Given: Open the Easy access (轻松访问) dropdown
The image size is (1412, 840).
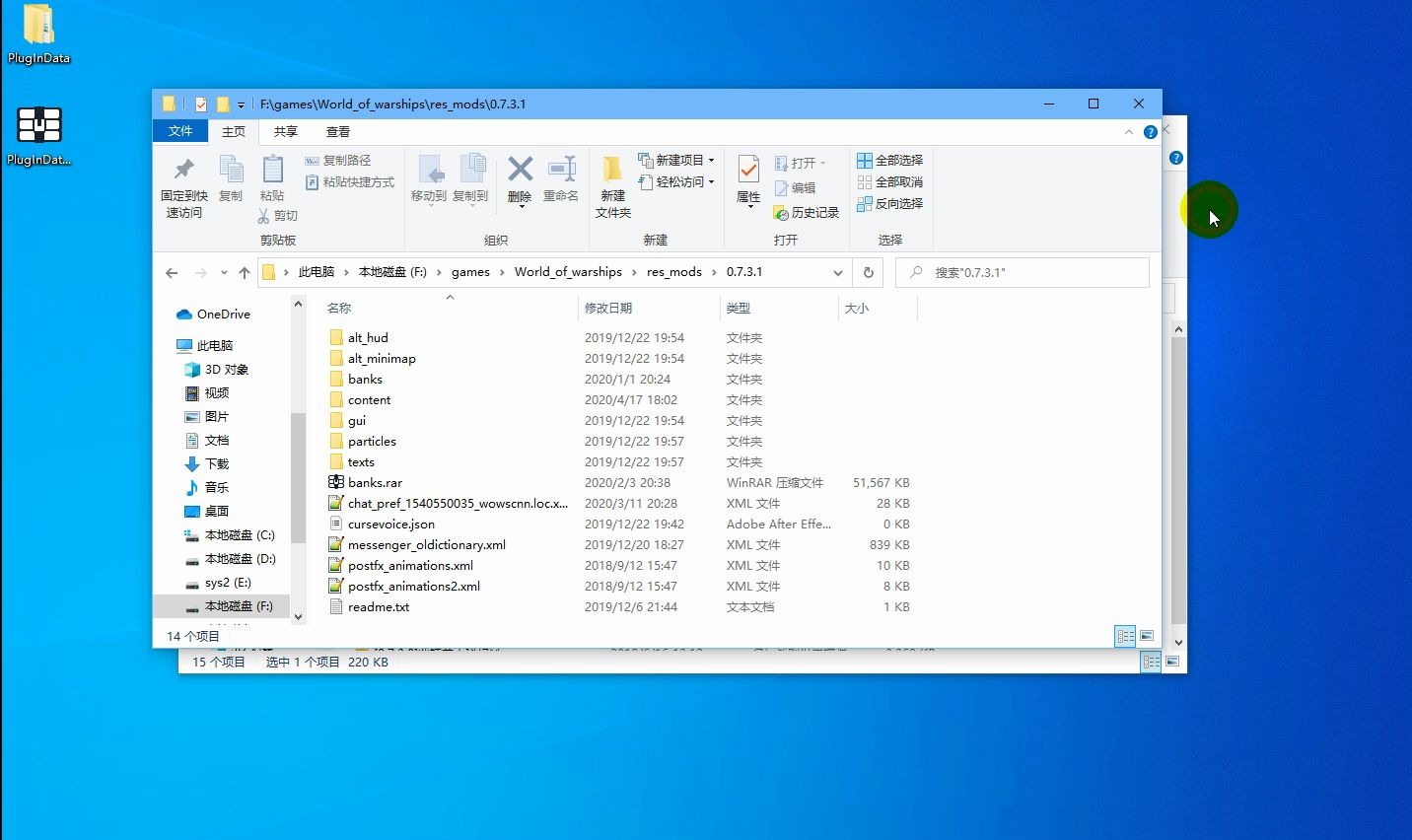Looking at the screenshot, I should 711,182.
